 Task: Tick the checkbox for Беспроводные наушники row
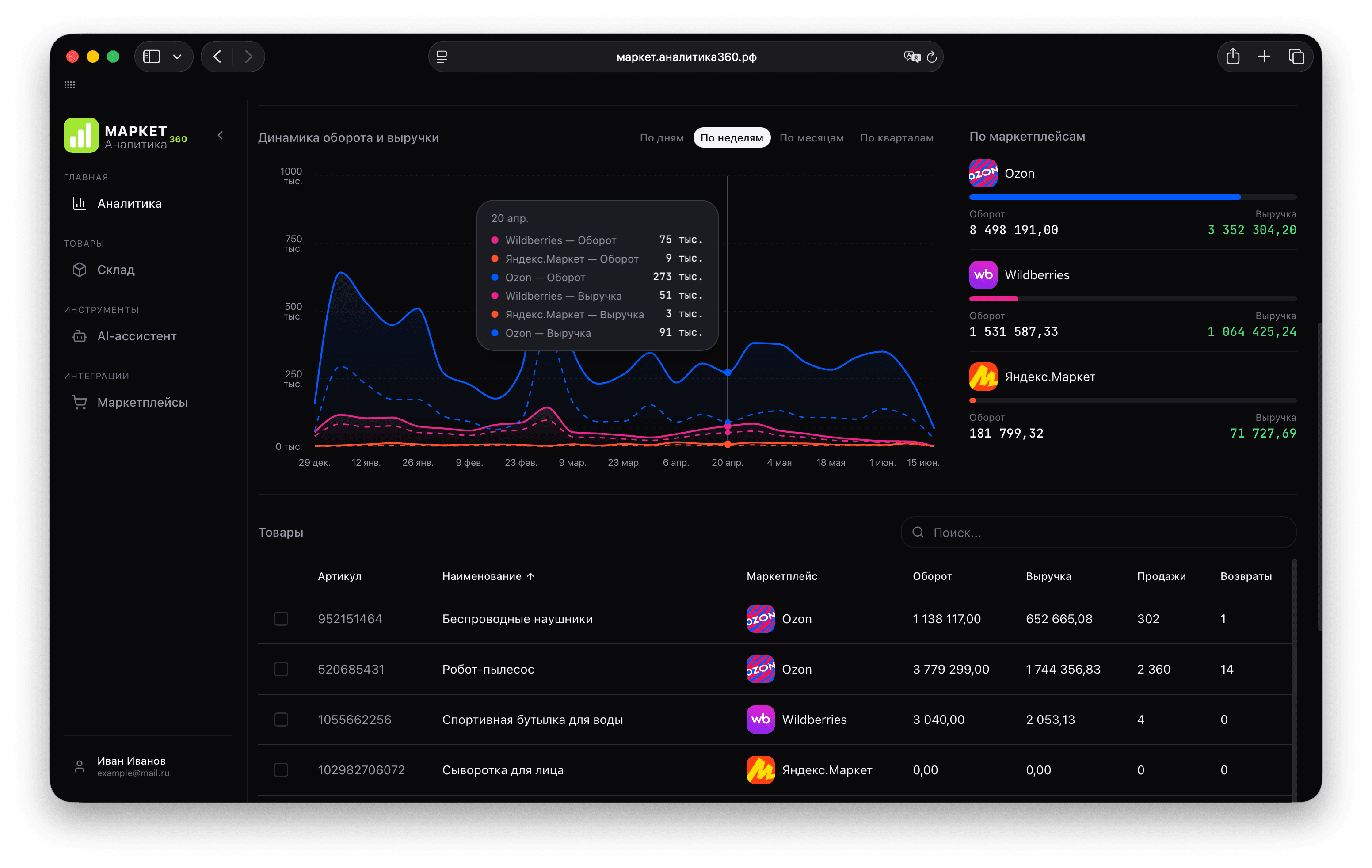coord(281,619)
